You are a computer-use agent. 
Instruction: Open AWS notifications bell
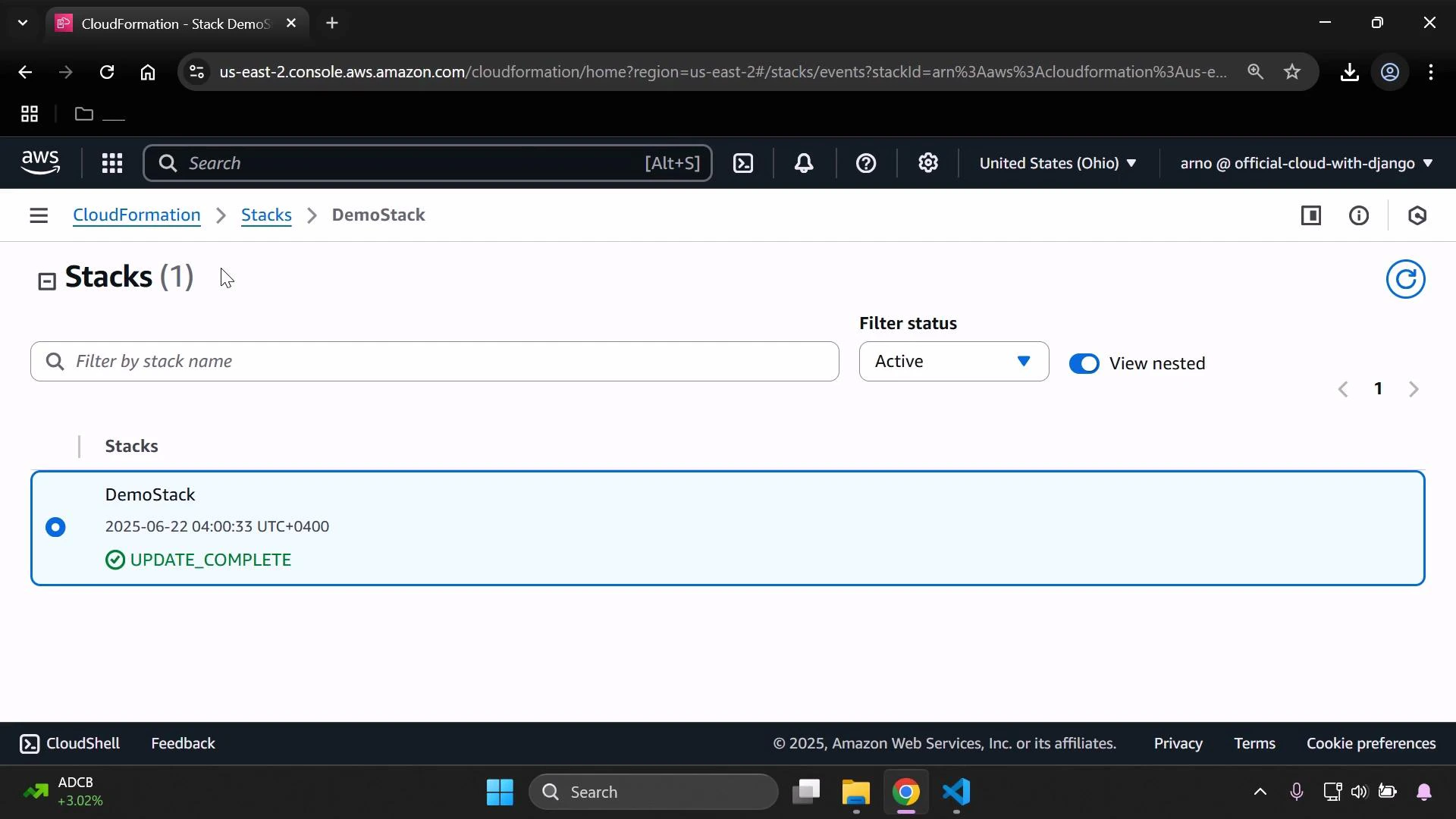click(x=804, y=163)
